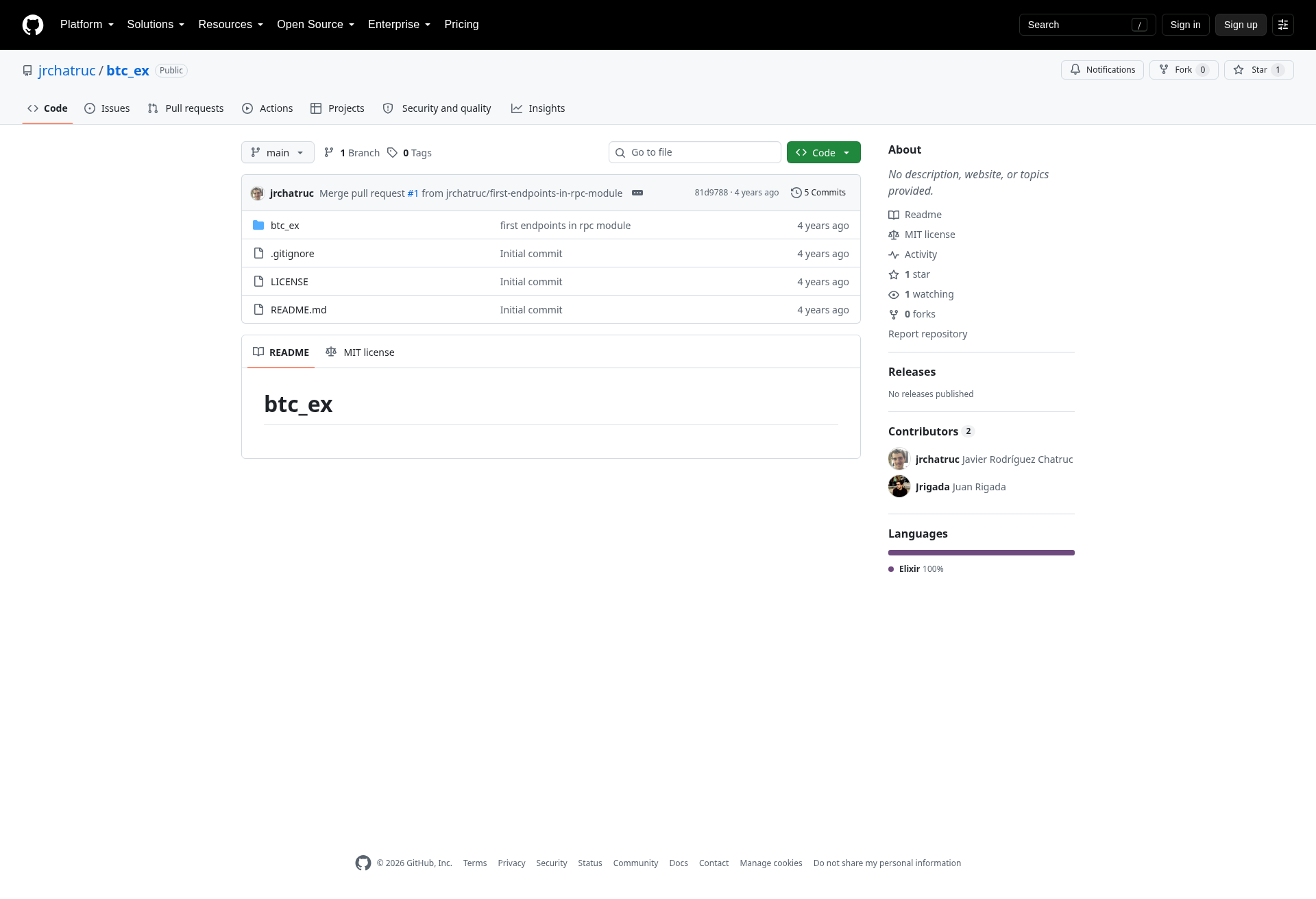The height and width of the screenshot is (899, 1316).
Task: Switch to the Code tab
Action: (47, 108)
